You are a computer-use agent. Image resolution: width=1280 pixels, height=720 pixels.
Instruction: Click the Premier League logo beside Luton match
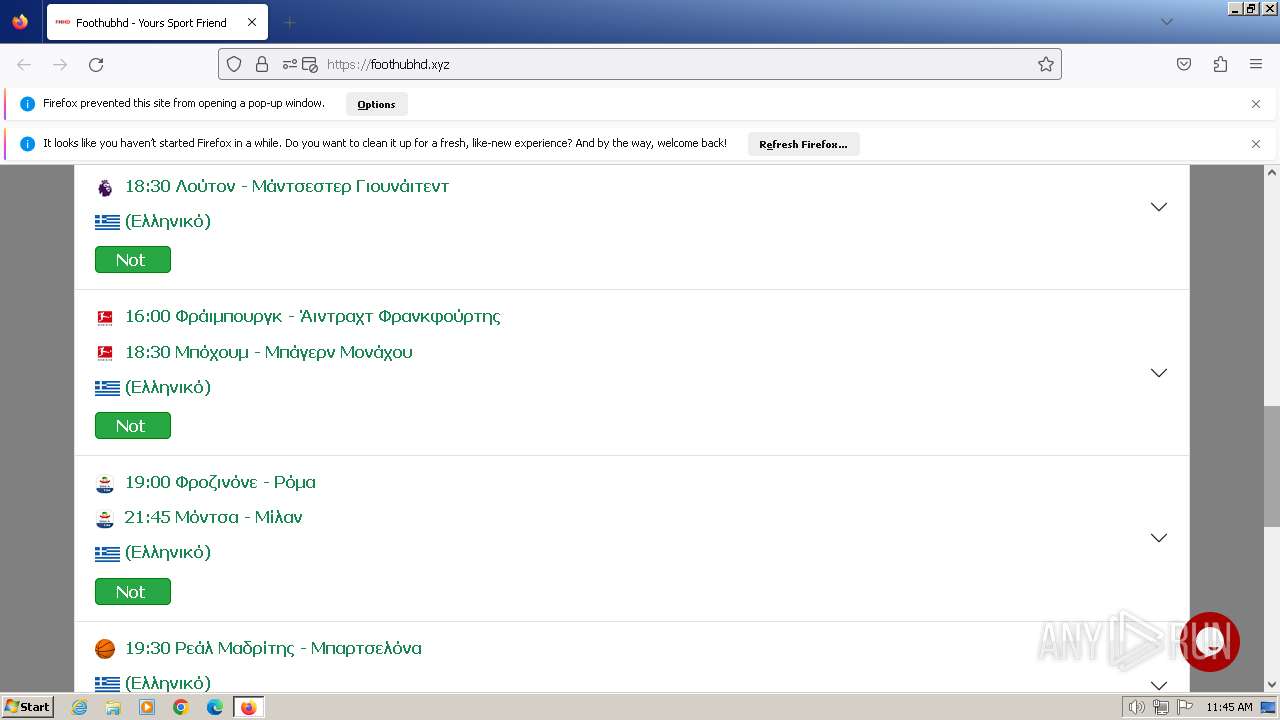105,187
